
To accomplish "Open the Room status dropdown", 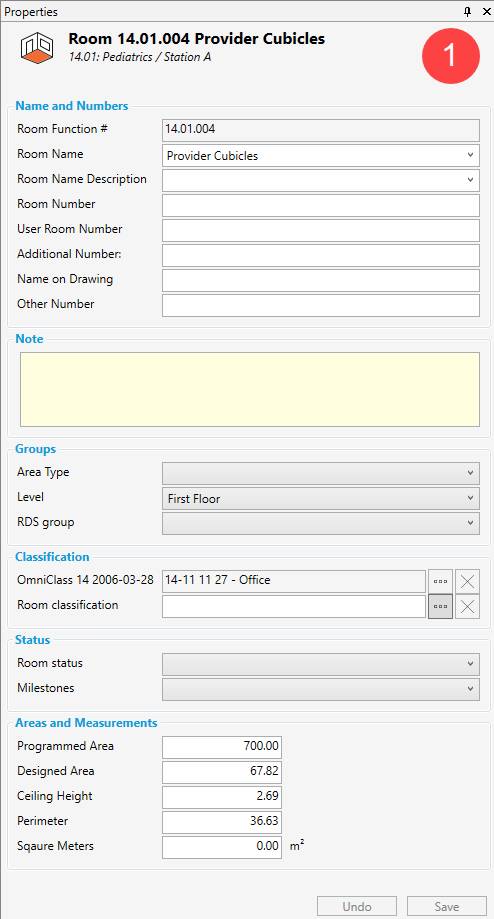I will point(321,665).
